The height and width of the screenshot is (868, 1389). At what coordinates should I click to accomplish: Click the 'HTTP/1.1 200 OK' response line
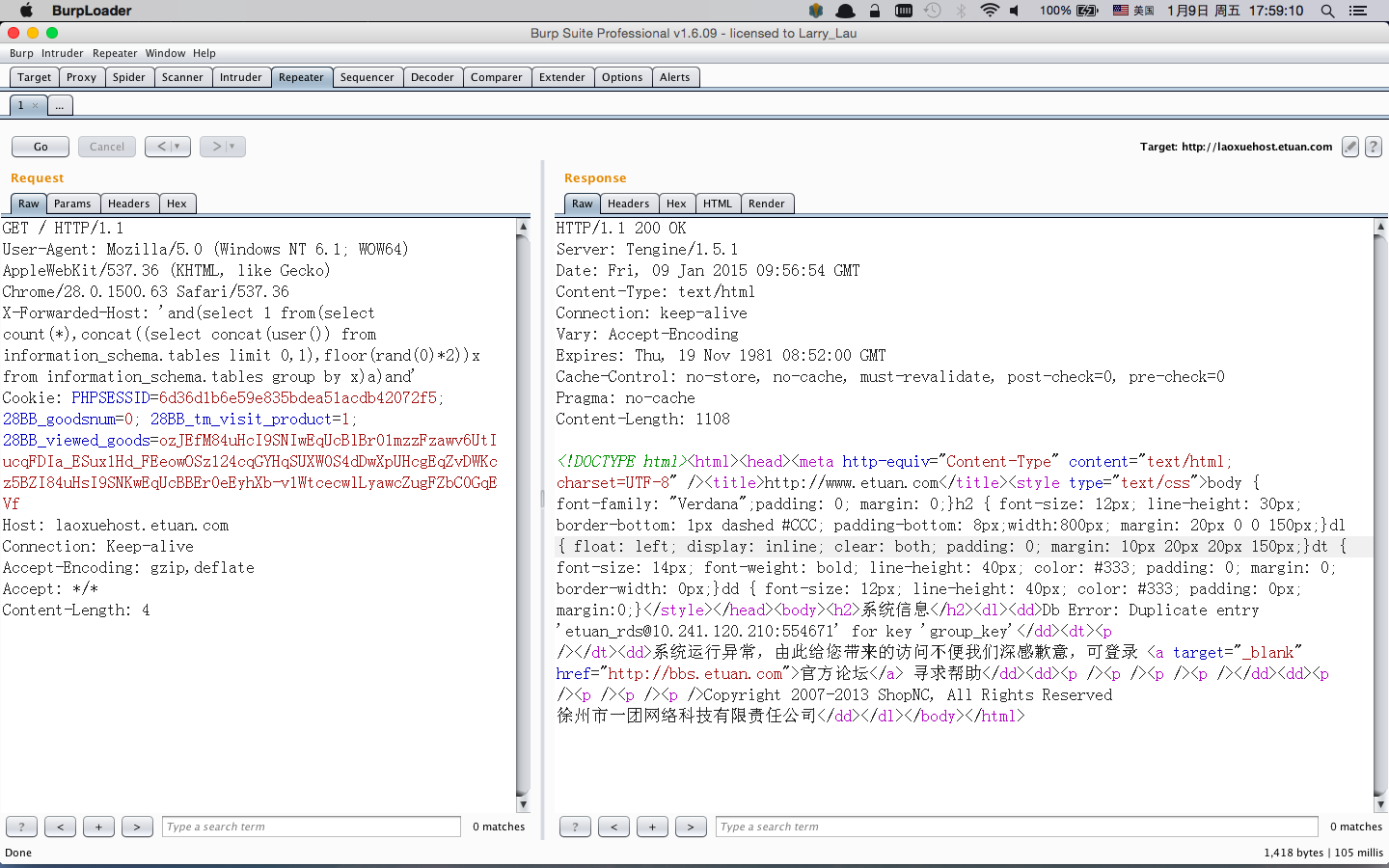point(621,228)
